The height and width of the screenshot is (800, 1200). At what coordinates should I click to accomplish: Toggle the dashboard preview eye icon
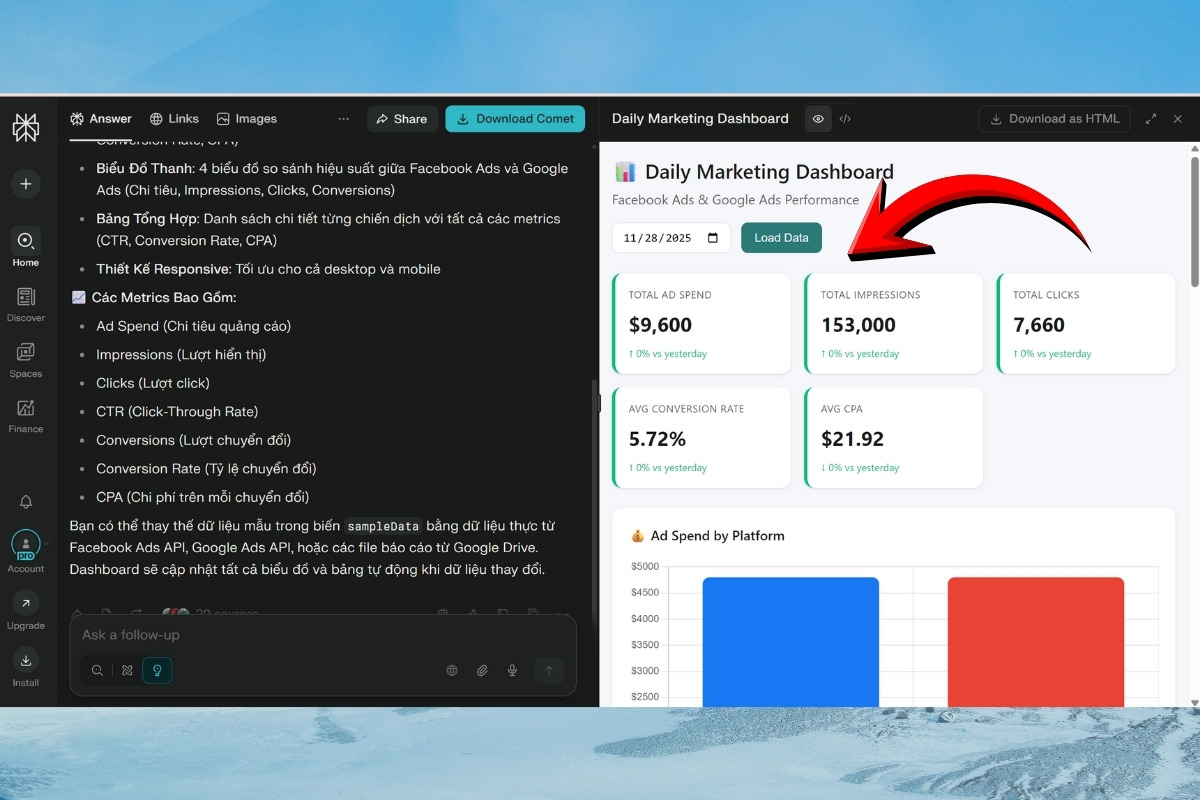click(x=818, y=118)
